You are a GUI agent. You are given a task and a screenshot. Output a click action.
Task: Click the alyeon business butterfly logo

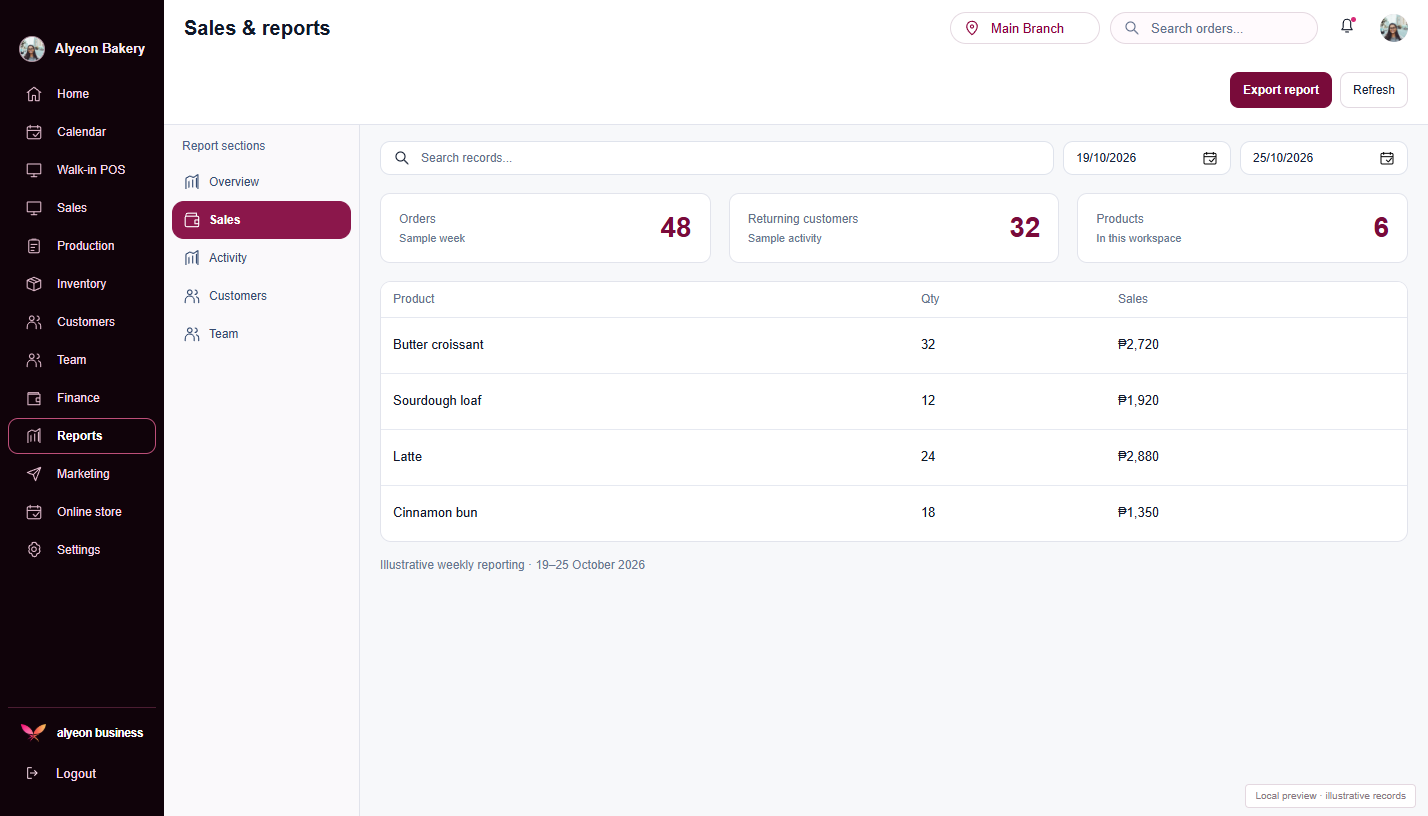click(33, 733)
